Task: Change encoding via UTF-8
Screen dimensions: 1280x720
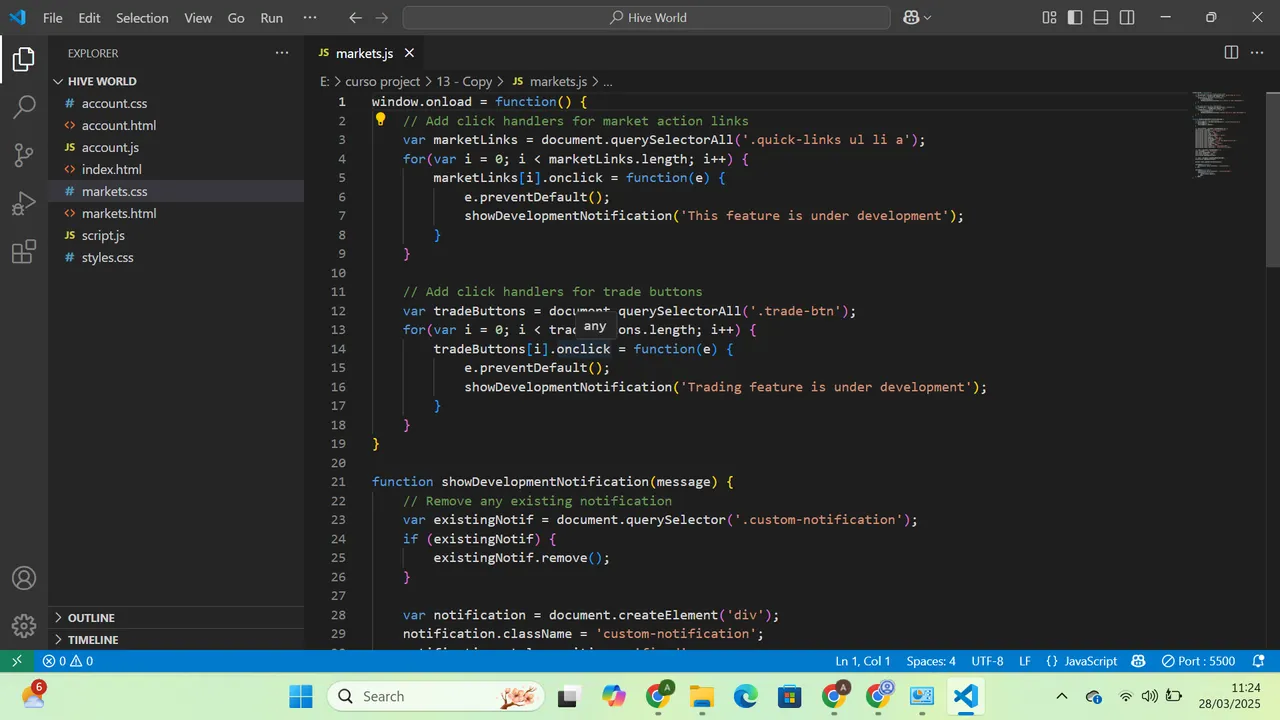Action: click(987, 661)
